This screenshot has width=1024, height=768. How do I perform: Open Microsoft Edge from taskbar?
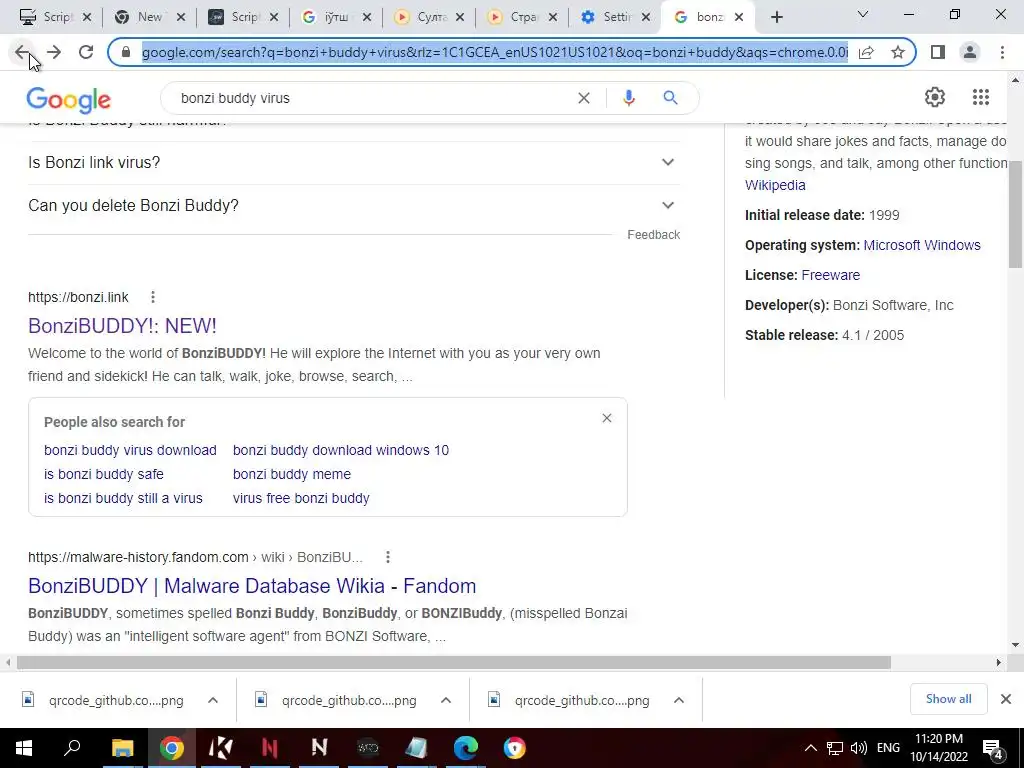coord(466,748)
